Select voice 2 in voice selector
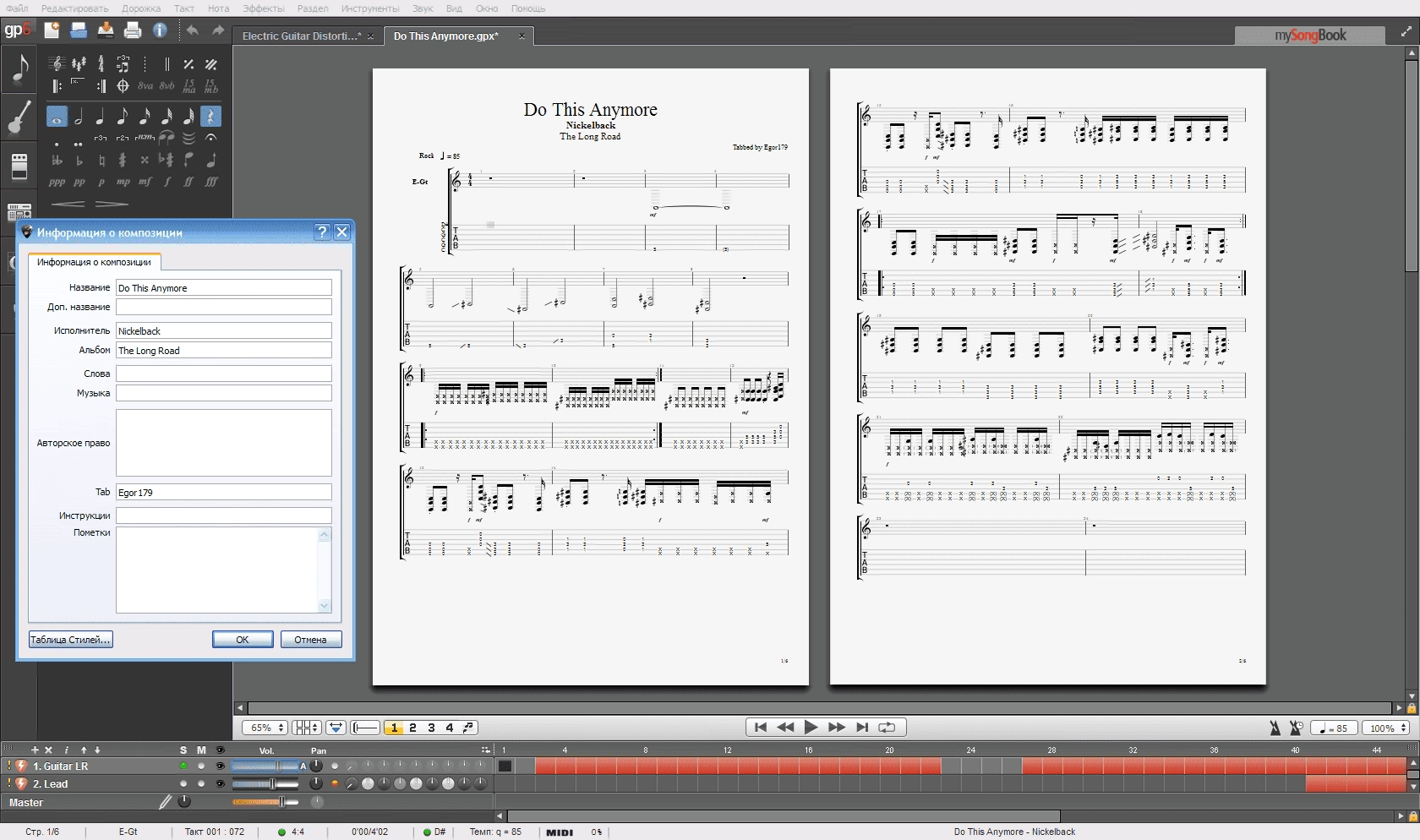 point(412,728)
